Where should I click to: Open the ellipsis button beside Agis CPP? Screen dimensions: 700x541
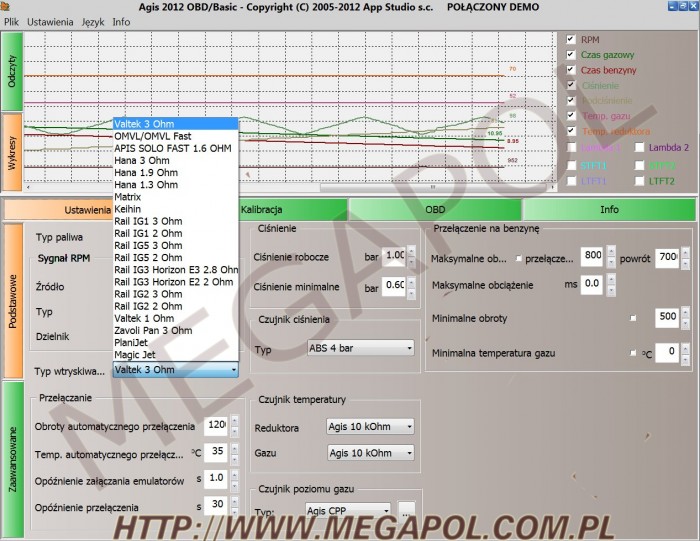407,510
